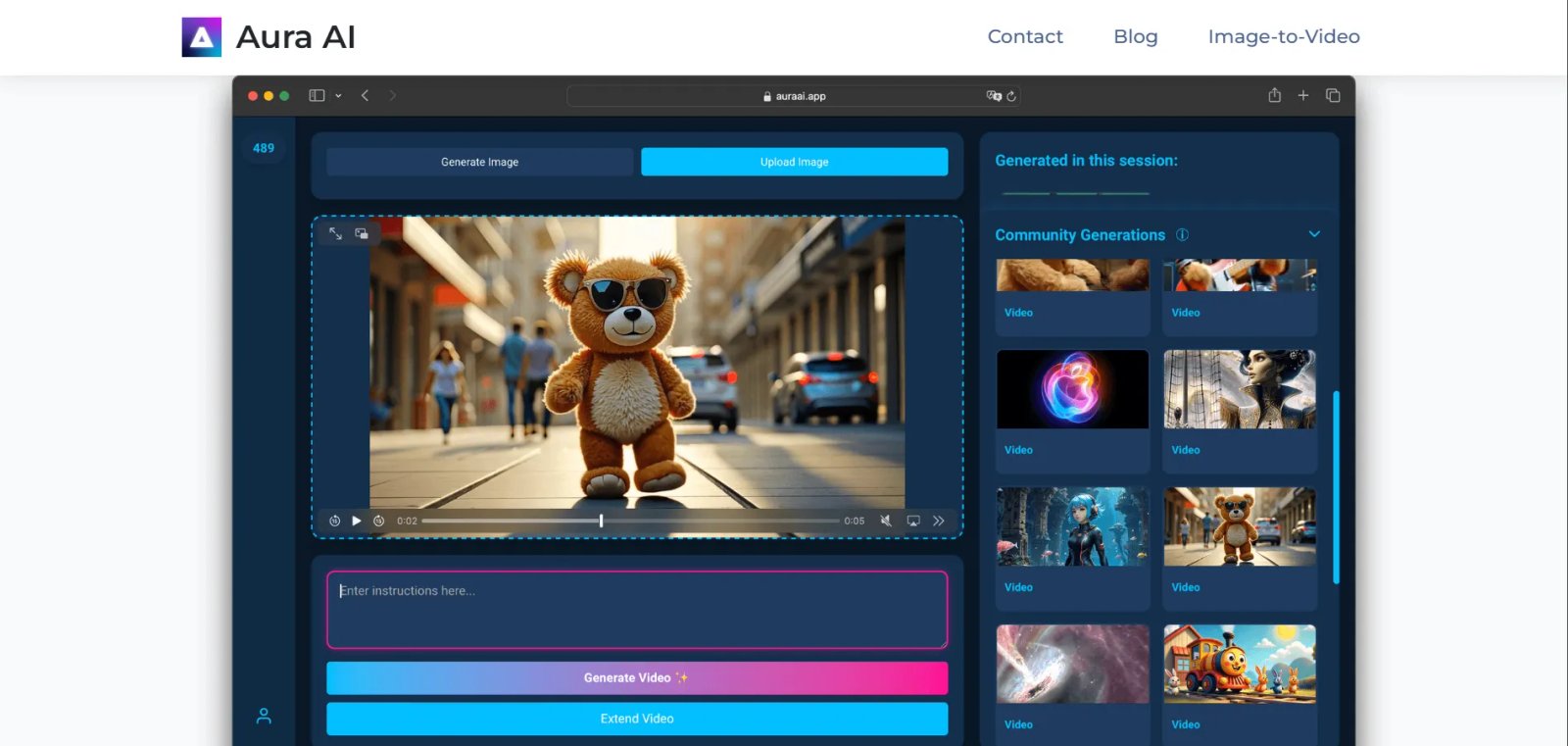1568x746 pixels.
Task: Click the AirPlay icon on video
Action: point(913,521)
